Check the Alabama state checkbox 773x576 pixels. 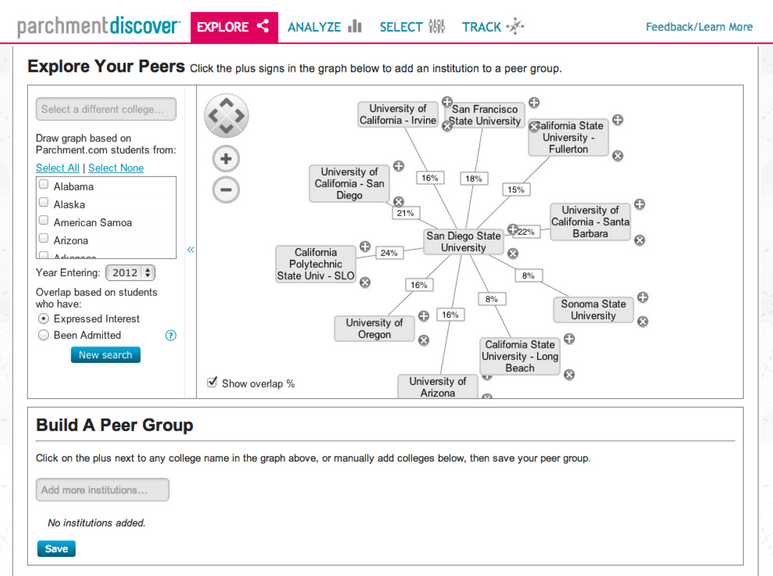click(43, 184)
